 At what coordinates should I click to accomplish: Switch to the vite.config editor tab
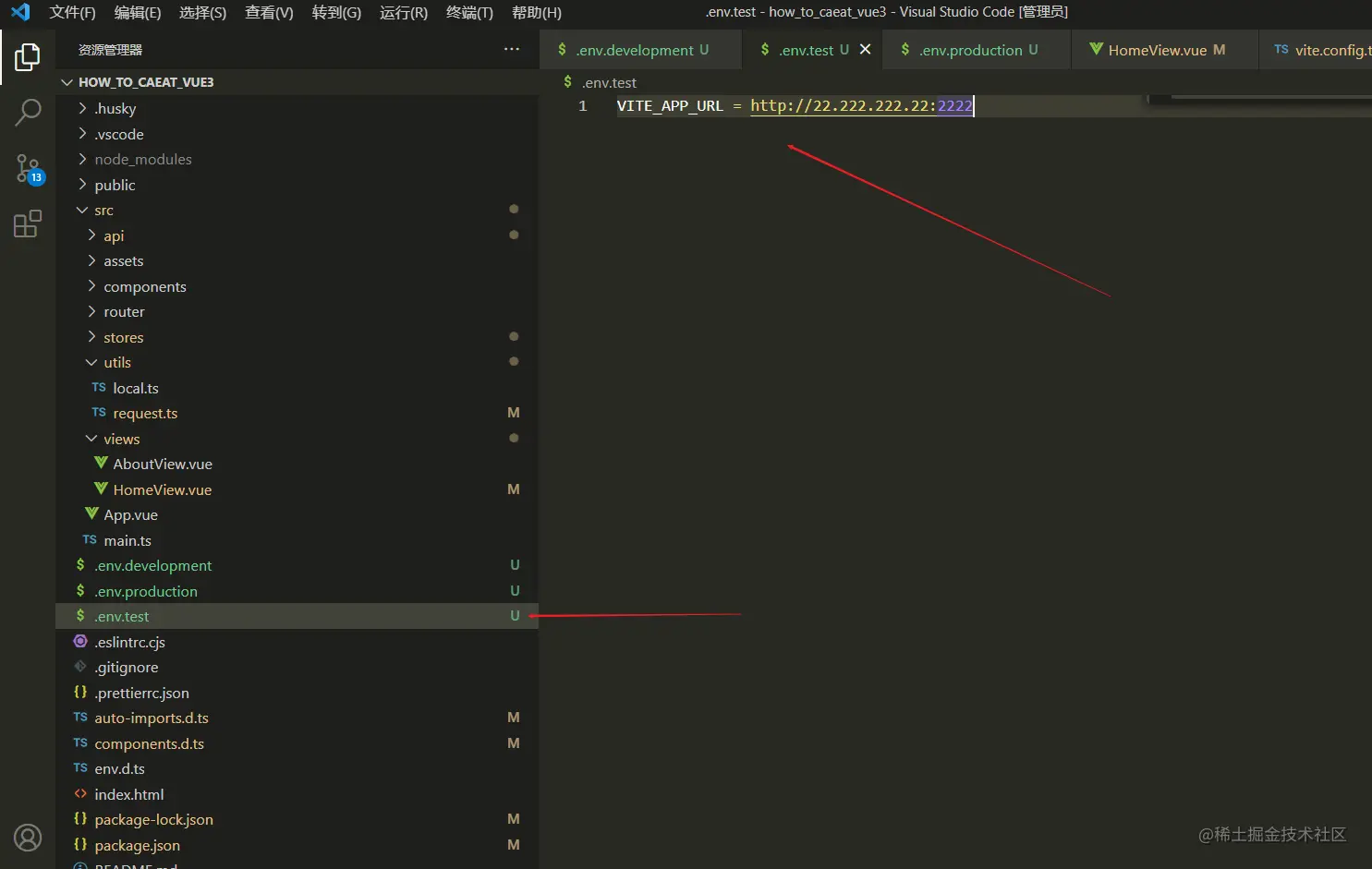[1317, 50]
